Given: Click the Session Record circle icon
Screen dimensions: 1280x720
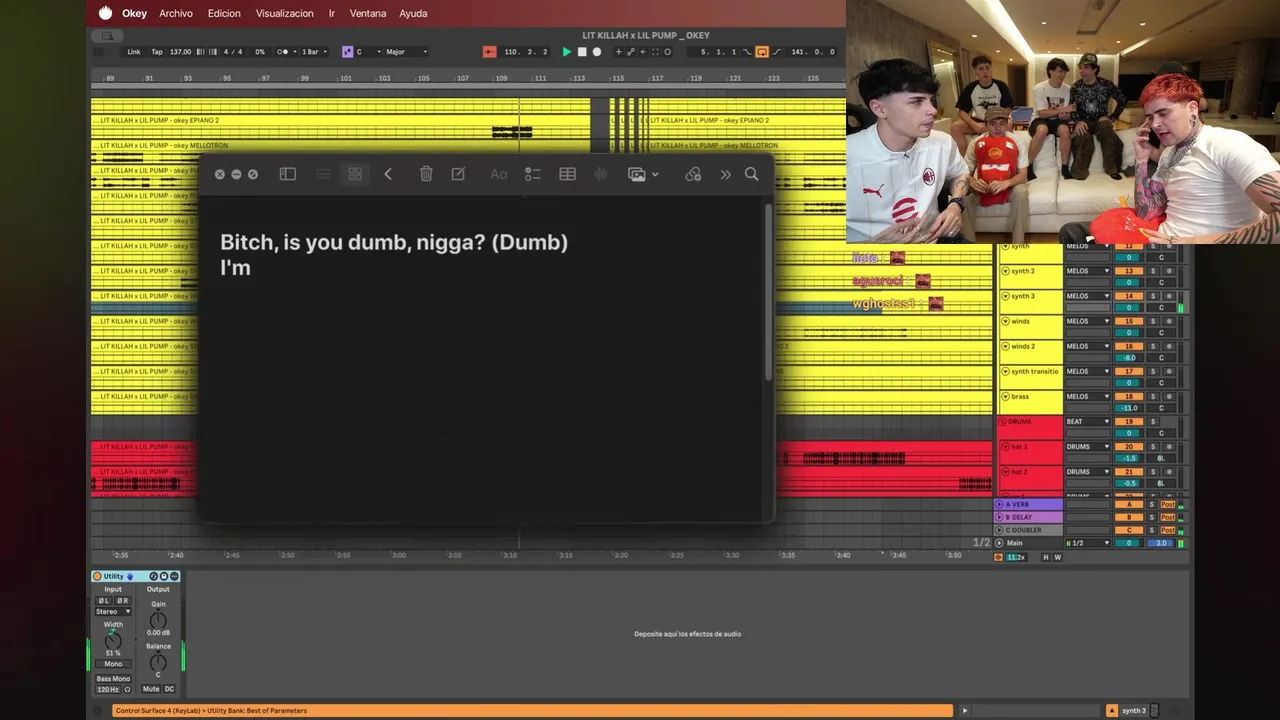Looking at the screenshot, I should coord(667,52).
